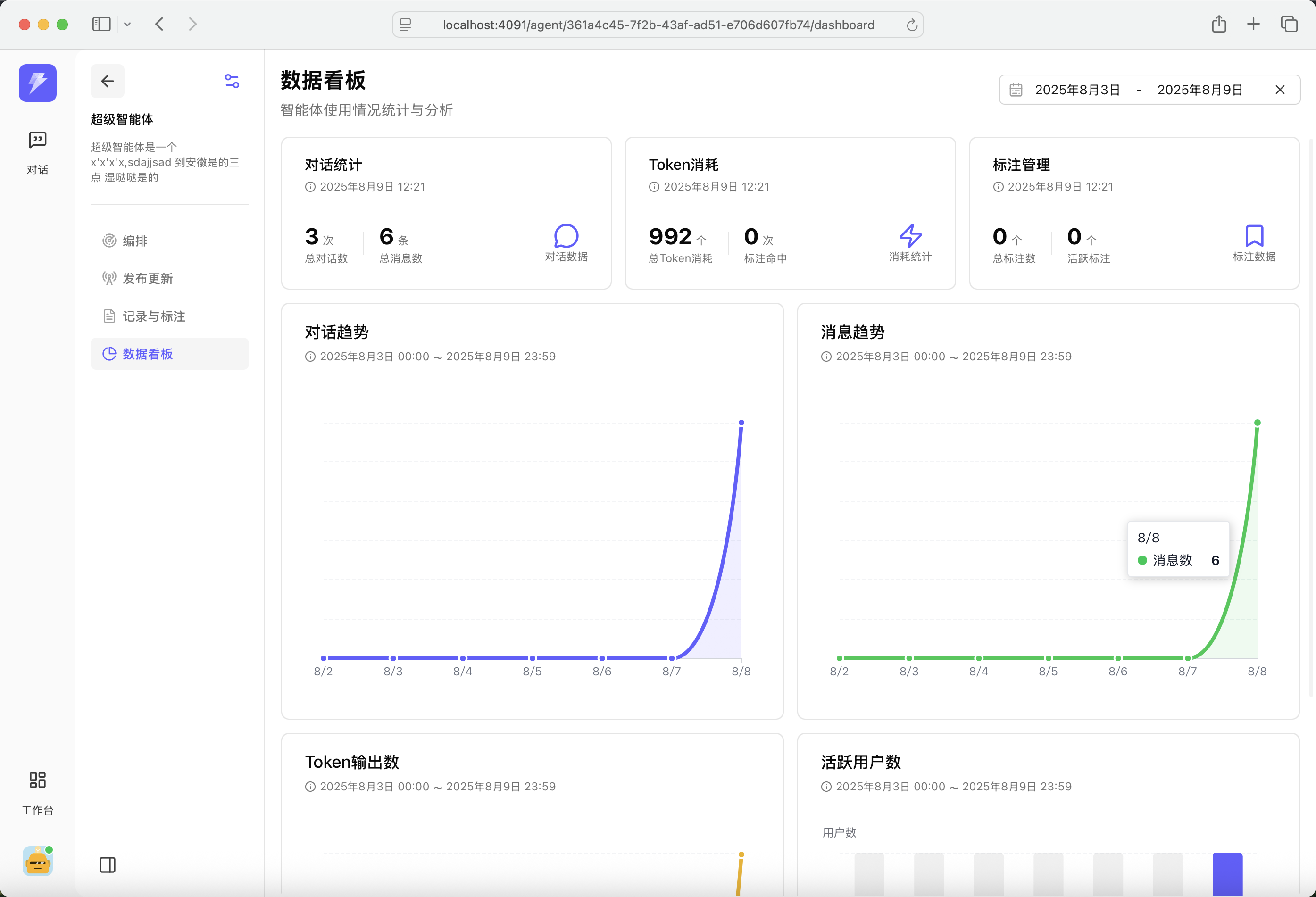Click the 8/5 data point in 消息趋势
Image resolution: width=1316 pixels, height=897 pixels.
[x=1048, y=658]
